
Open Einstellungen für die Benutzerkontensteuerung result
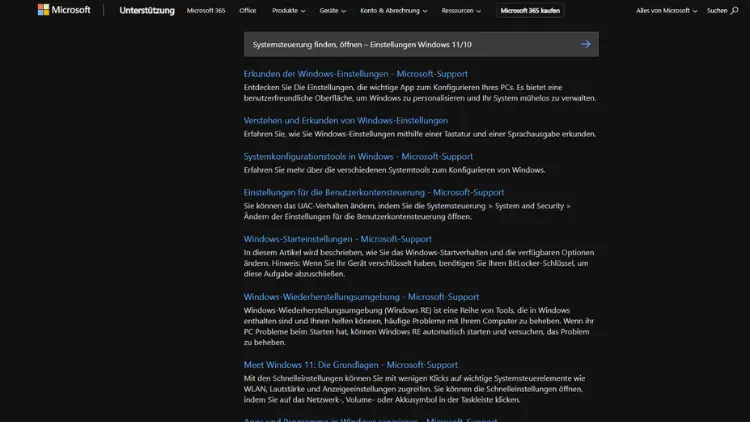pyautogui.click(x=374, y=192)
